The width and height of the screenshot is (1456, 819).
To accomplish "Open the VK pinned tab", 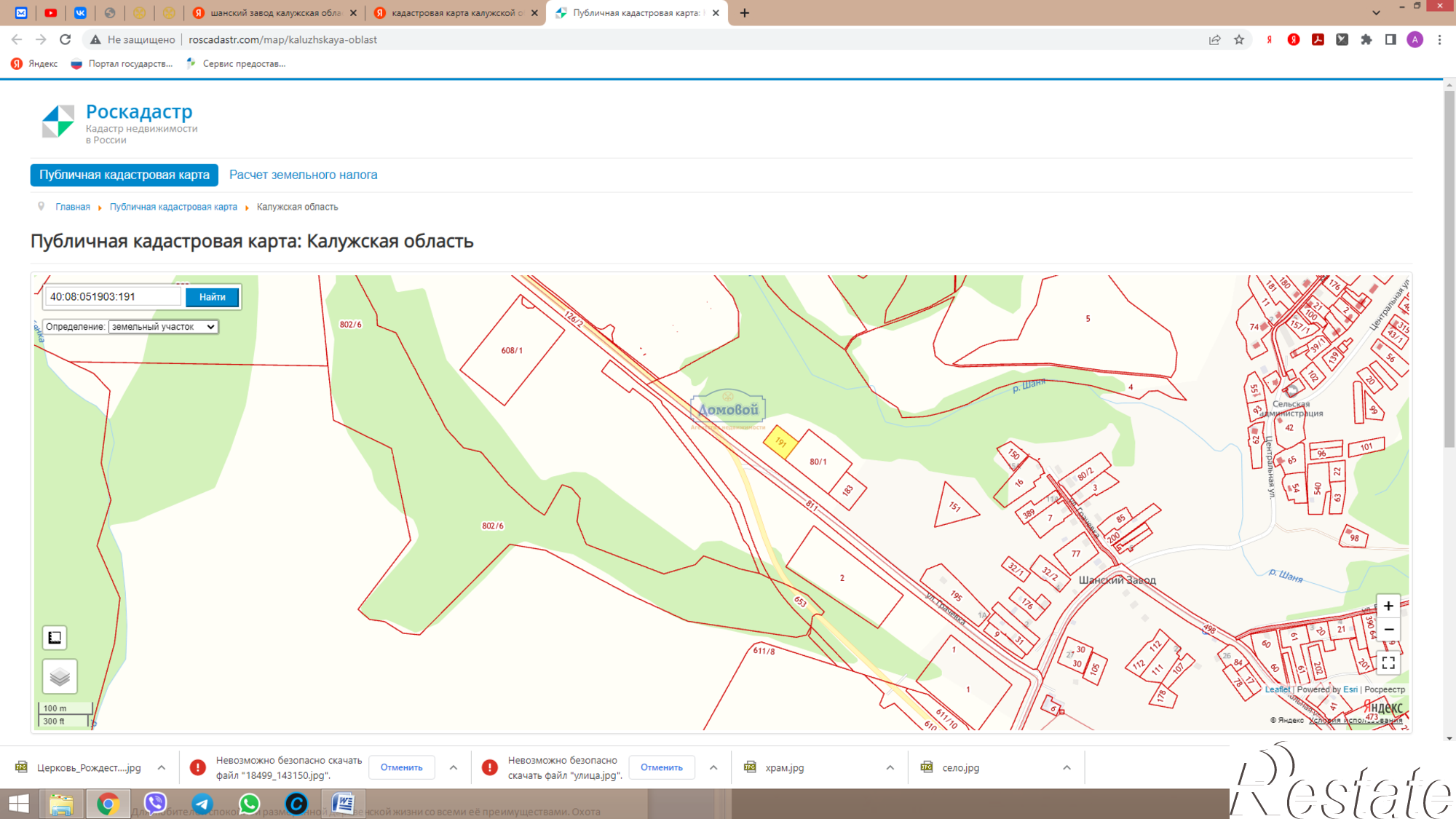I will coord(80,12).
